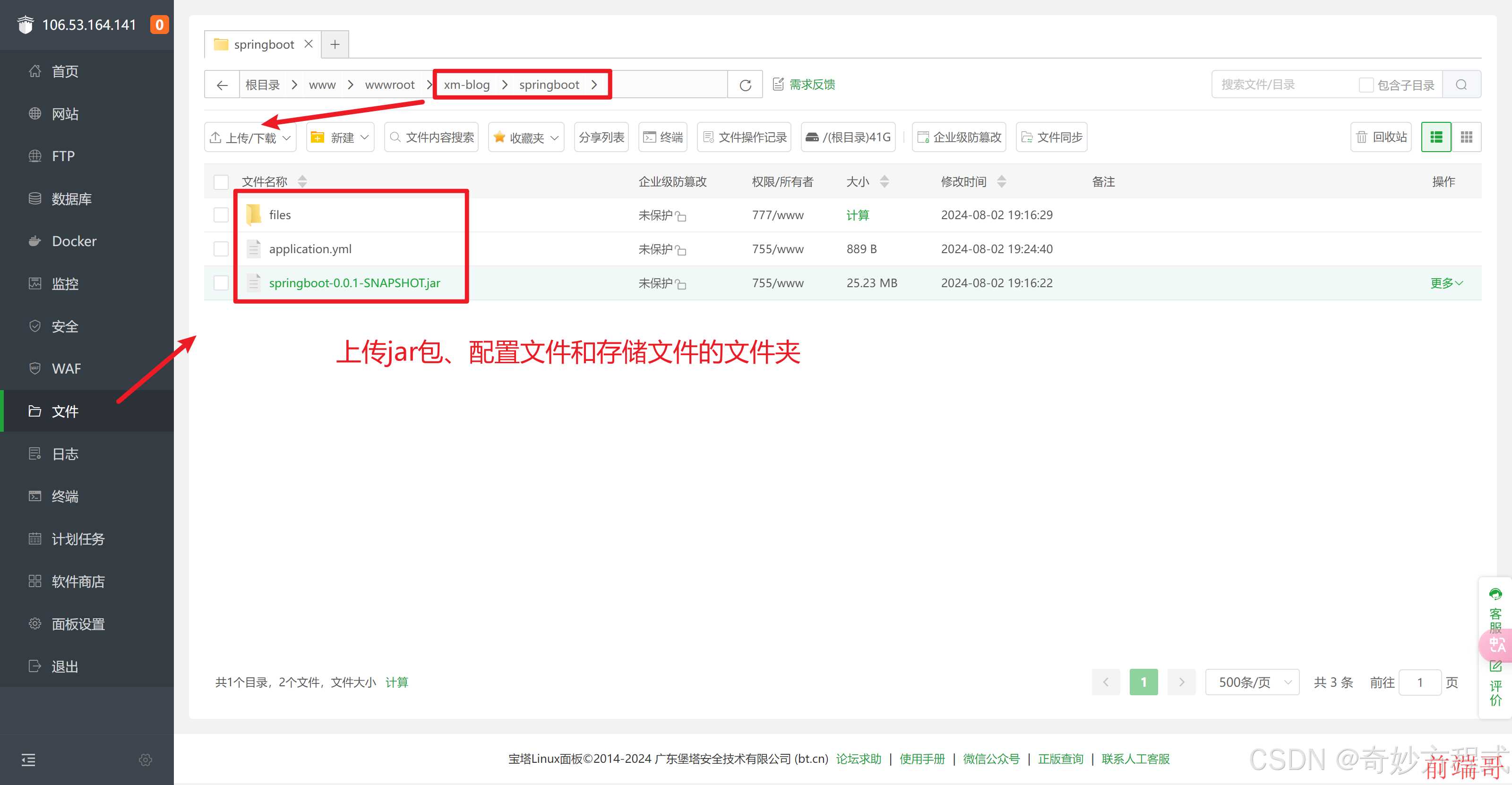Click xm-blog in breadcrumb path
Screen dimensions: 1512x785
[x=467, y=85]
